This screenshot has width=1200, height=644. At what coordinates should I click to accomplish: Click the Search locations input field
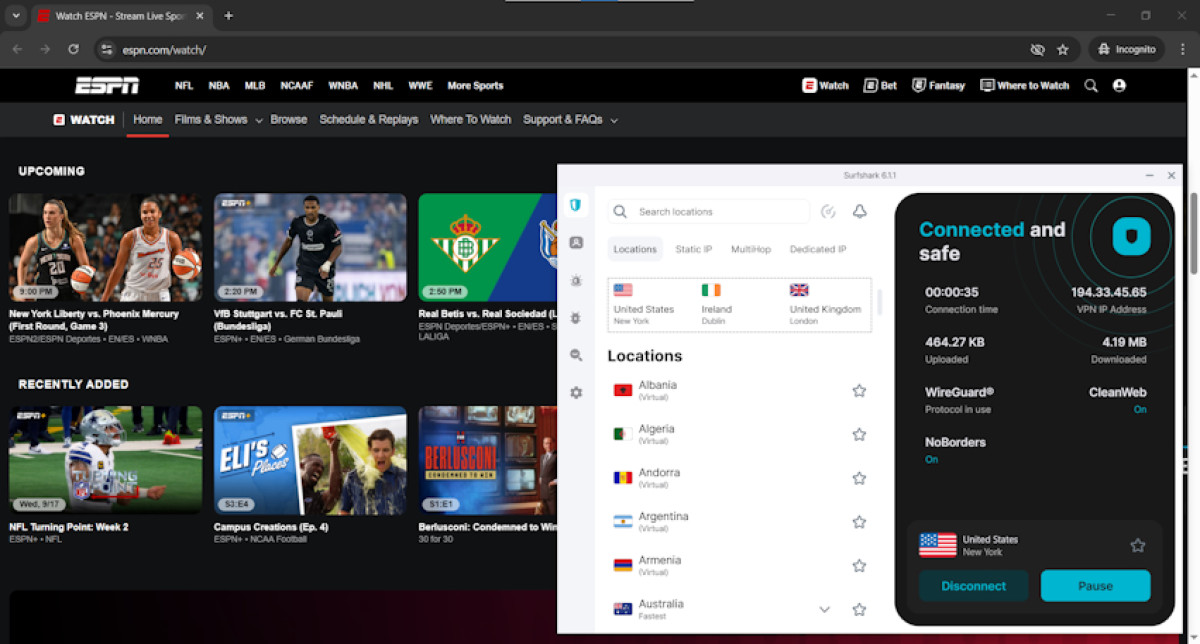pos(709,212)
